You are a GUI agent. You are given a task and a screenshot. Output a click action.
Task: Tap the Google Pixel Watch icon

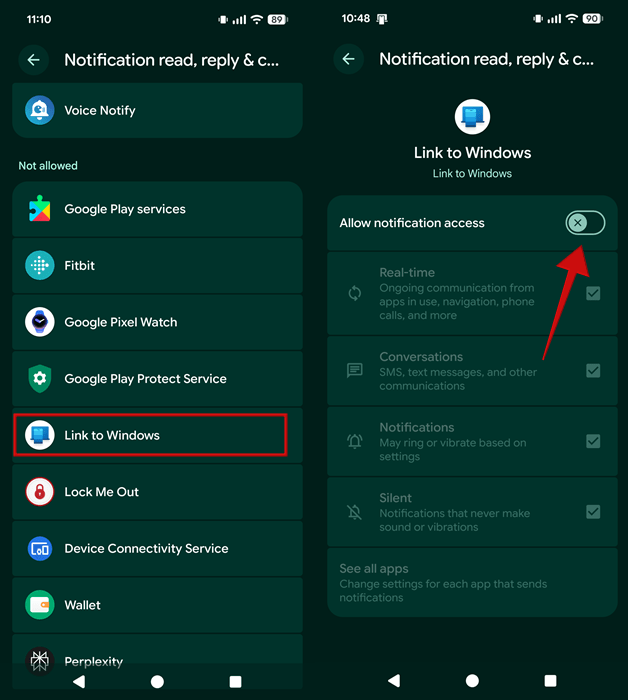click(x=40, y=322)
